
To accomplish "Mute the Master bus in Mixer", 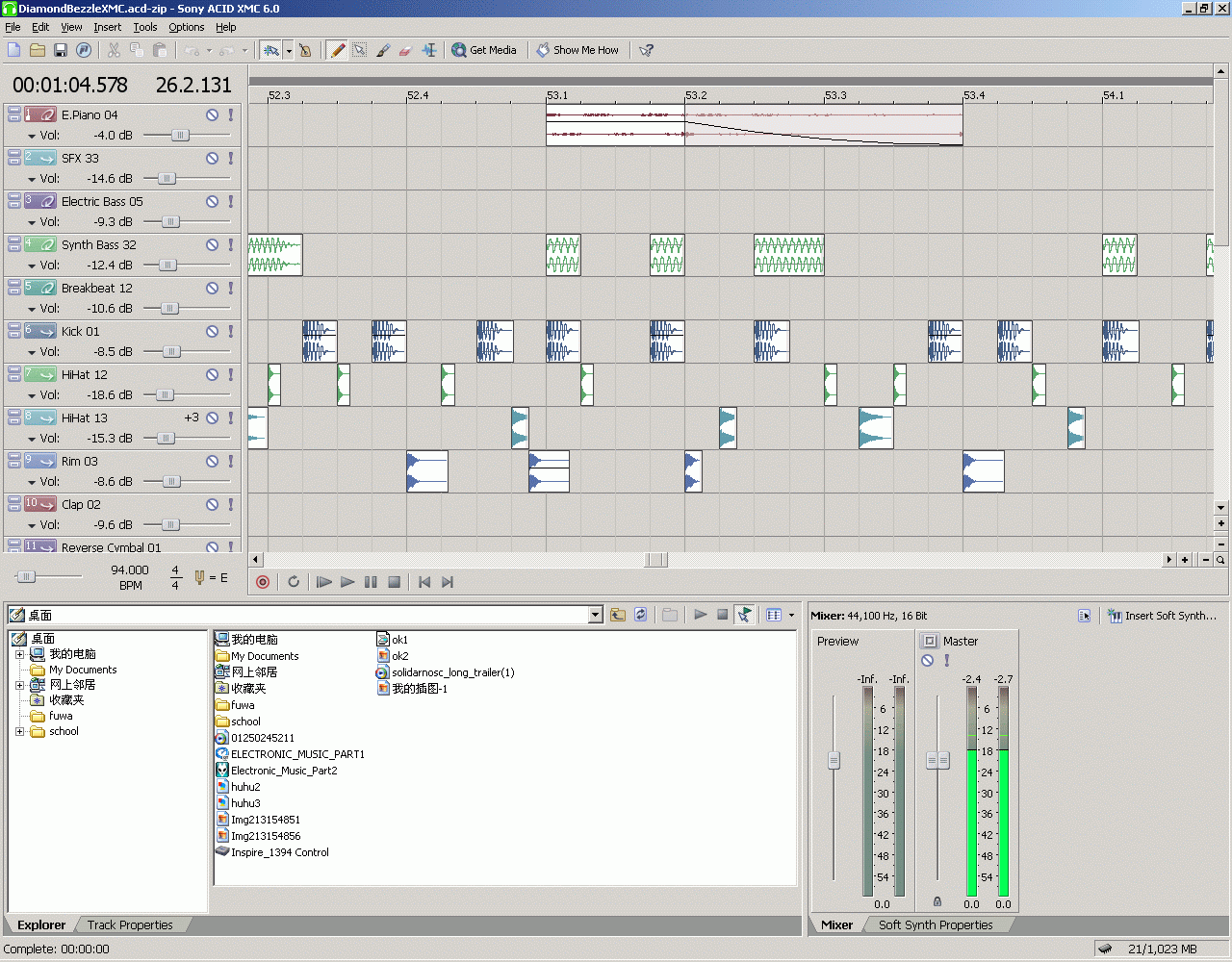I will 928,661.
